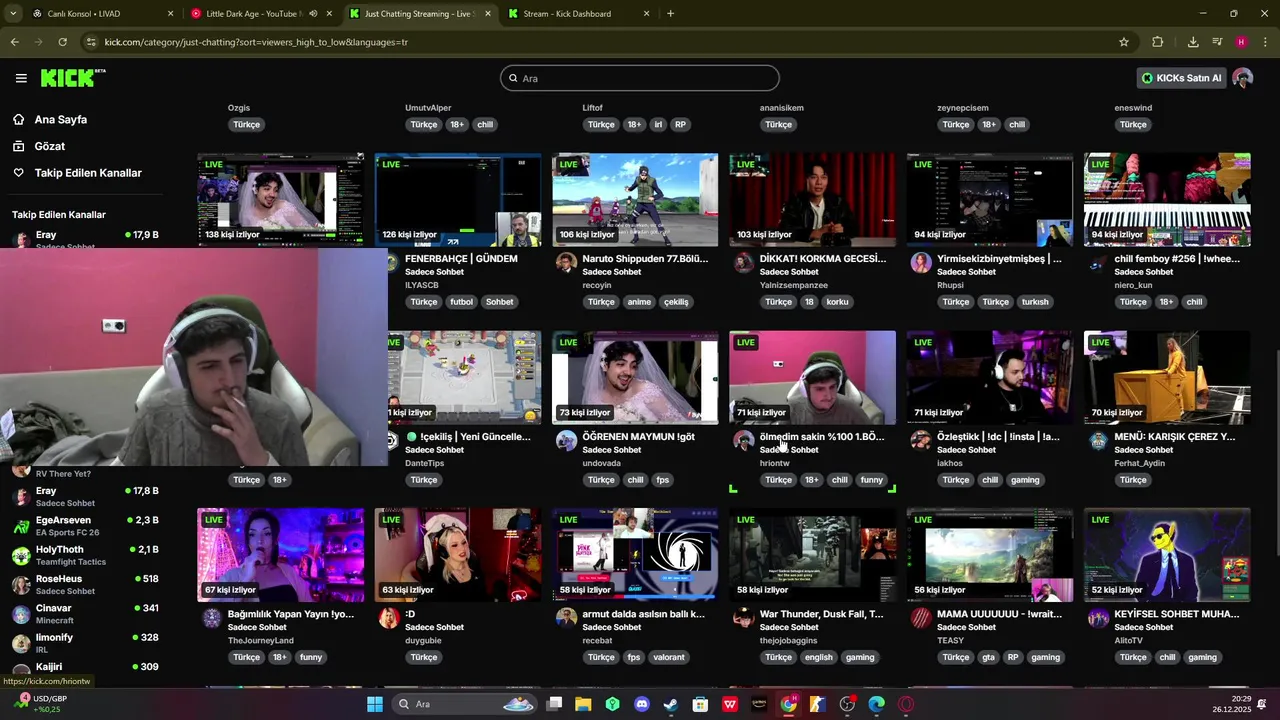Open the Chrome tab search dropdown
Viewport: 1280px width, 720px height.
13,14
